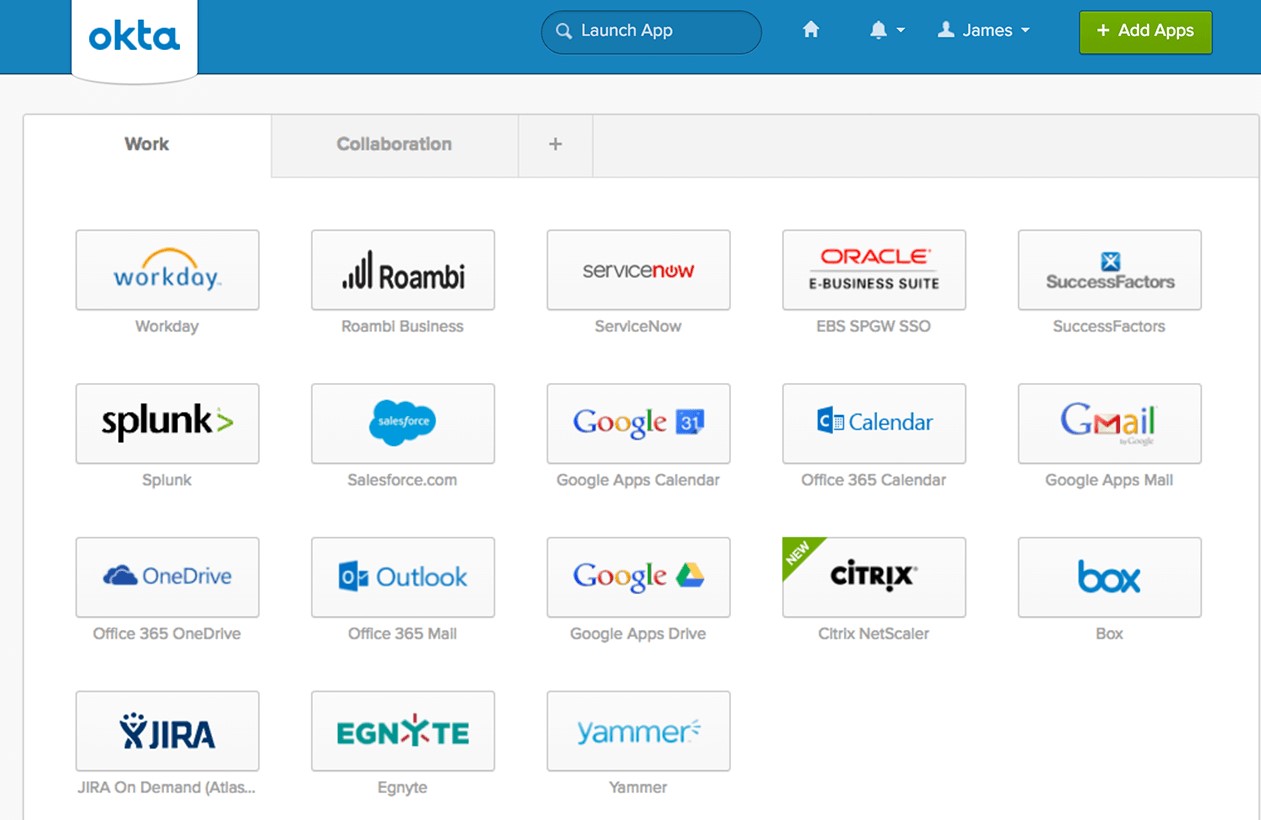The height and width of the screenshot is (820, 1261).
Task: Click the green Add Apps button
Action: click(x=1145, y=31)
